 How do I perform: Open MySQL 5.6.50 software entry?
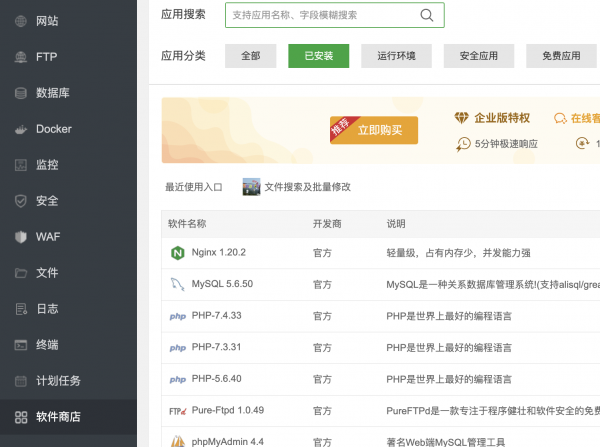click(222, 284)
